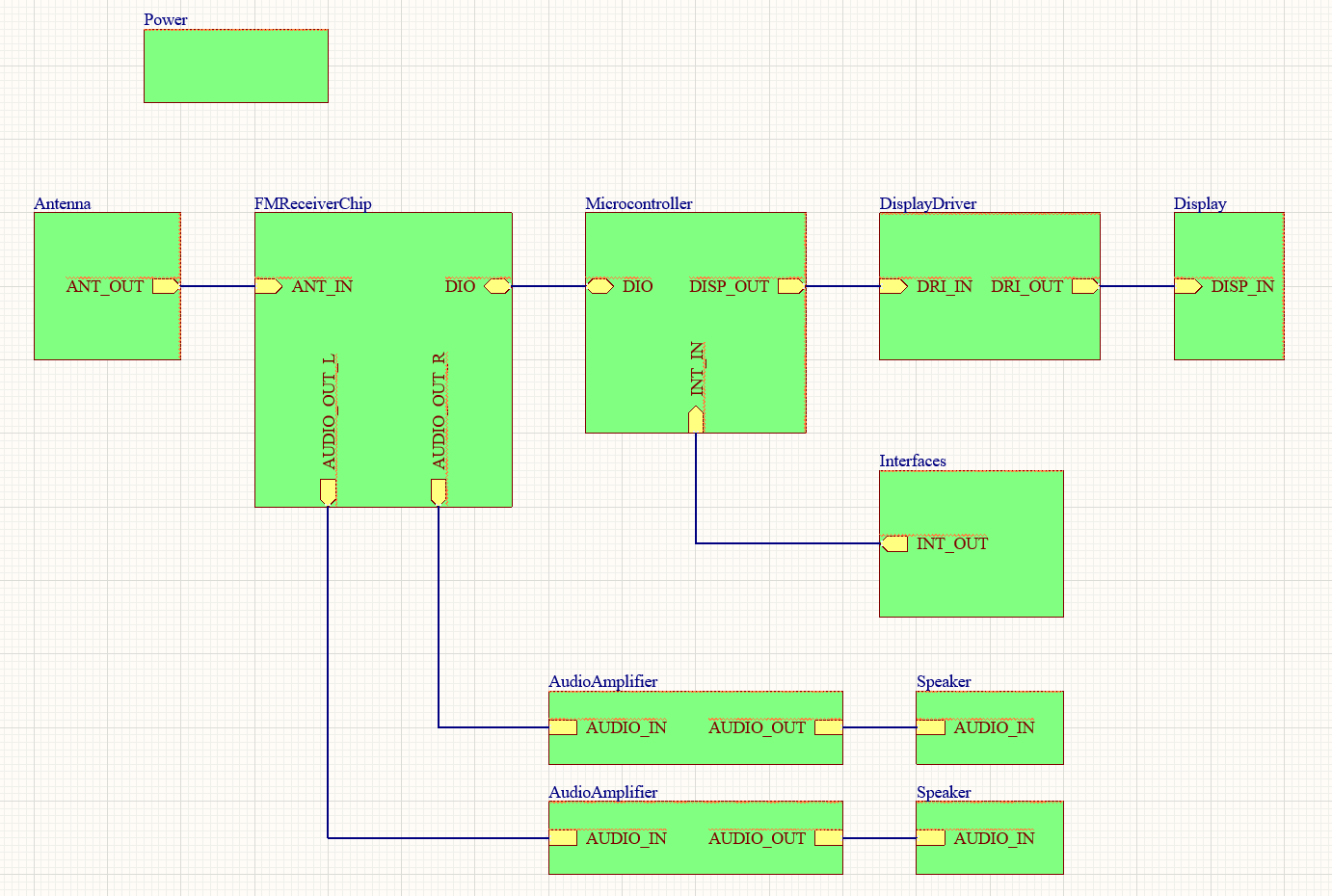Click the DISP_OUT text label
Viewport: 1332px width, 896px height.
[x=730, y=286]
